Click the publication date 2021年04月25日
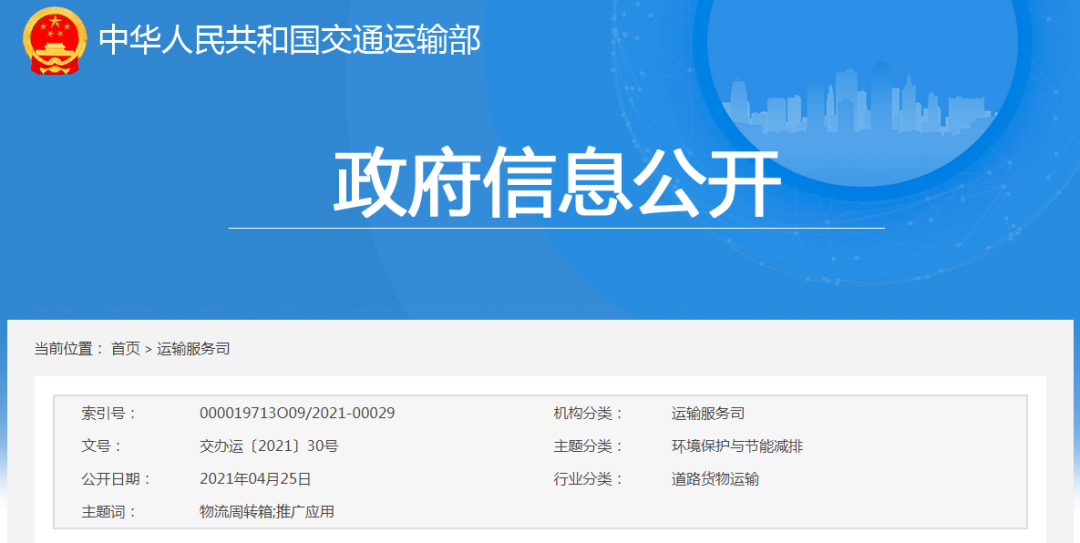 [x=255, y=479]
